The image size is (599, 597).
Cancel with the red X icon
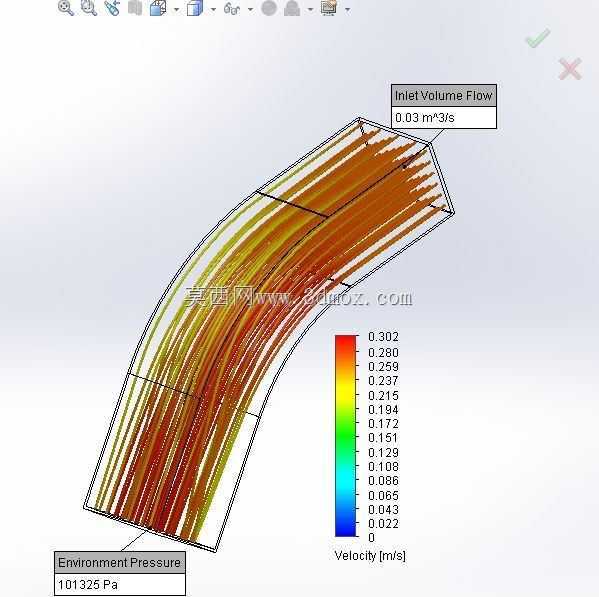(570, 69)
